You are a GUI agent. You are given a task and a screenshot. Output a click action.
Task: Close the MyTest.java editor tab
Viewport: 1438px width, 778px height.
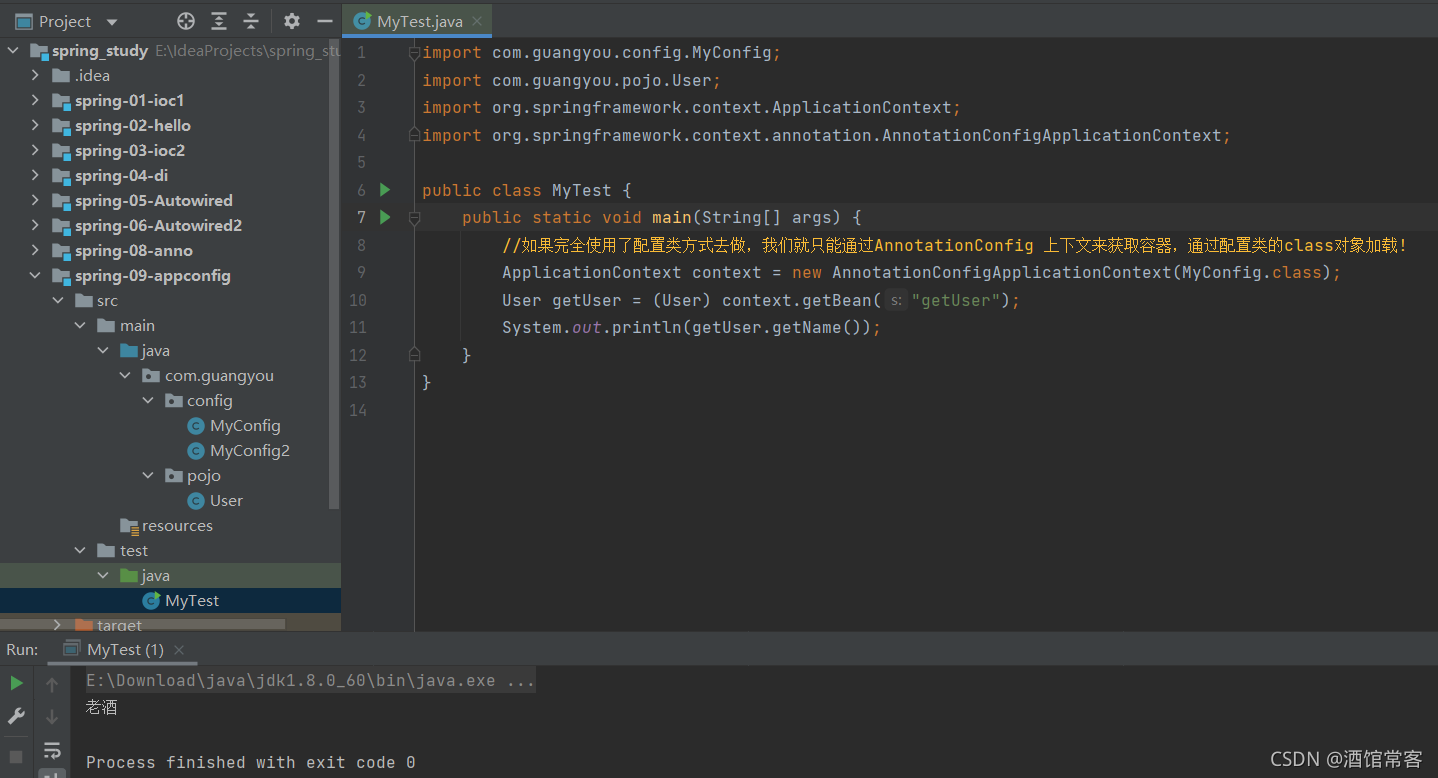click(x=478, y=21)
